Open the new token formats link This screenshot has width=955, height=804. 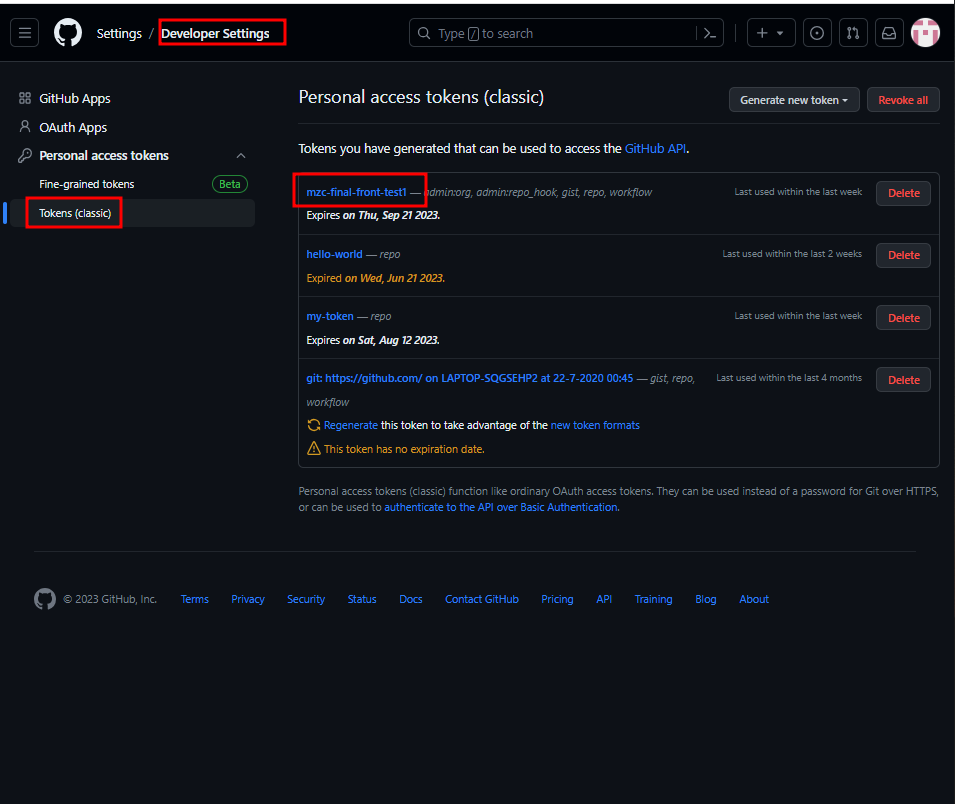coord(595,425)
